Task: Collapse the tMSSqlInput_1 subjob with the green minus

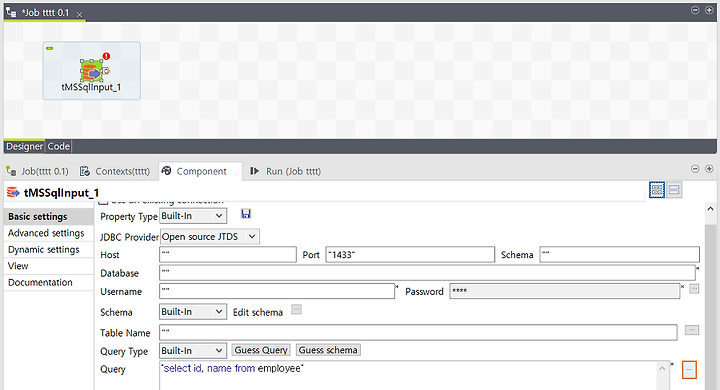Action: pyautogui.click(x=50, y=48)
